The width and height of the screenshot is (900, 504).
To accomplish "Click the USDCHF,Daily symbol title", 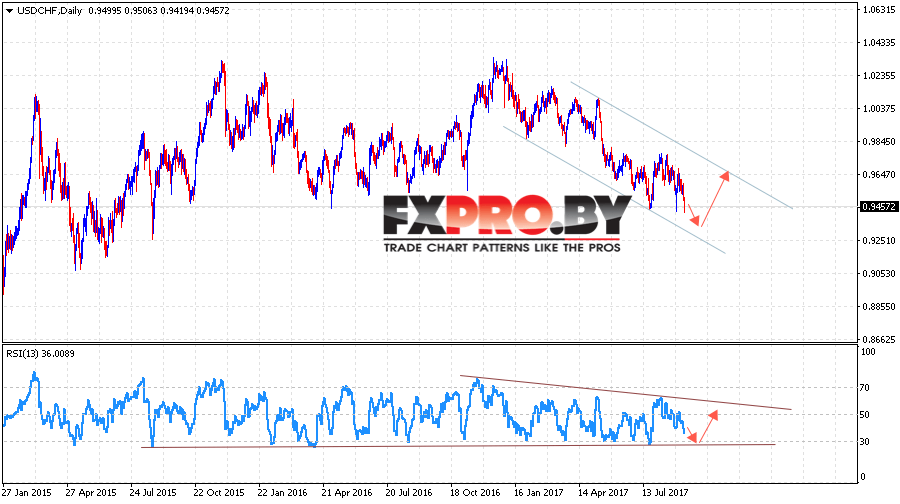I will (50, 10).
